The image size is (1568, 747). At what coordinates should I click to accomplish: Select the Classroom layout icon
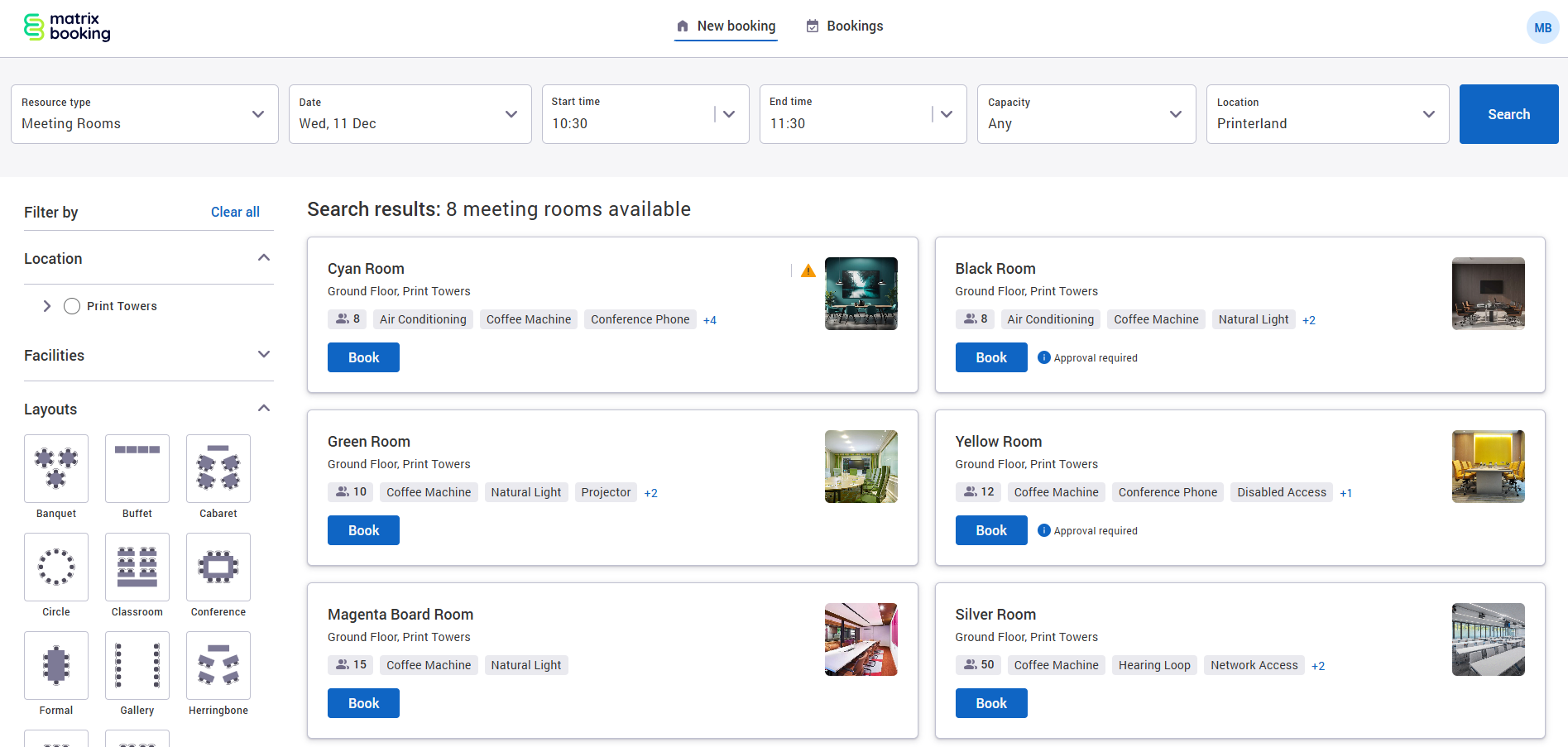(x=137, y=567)
